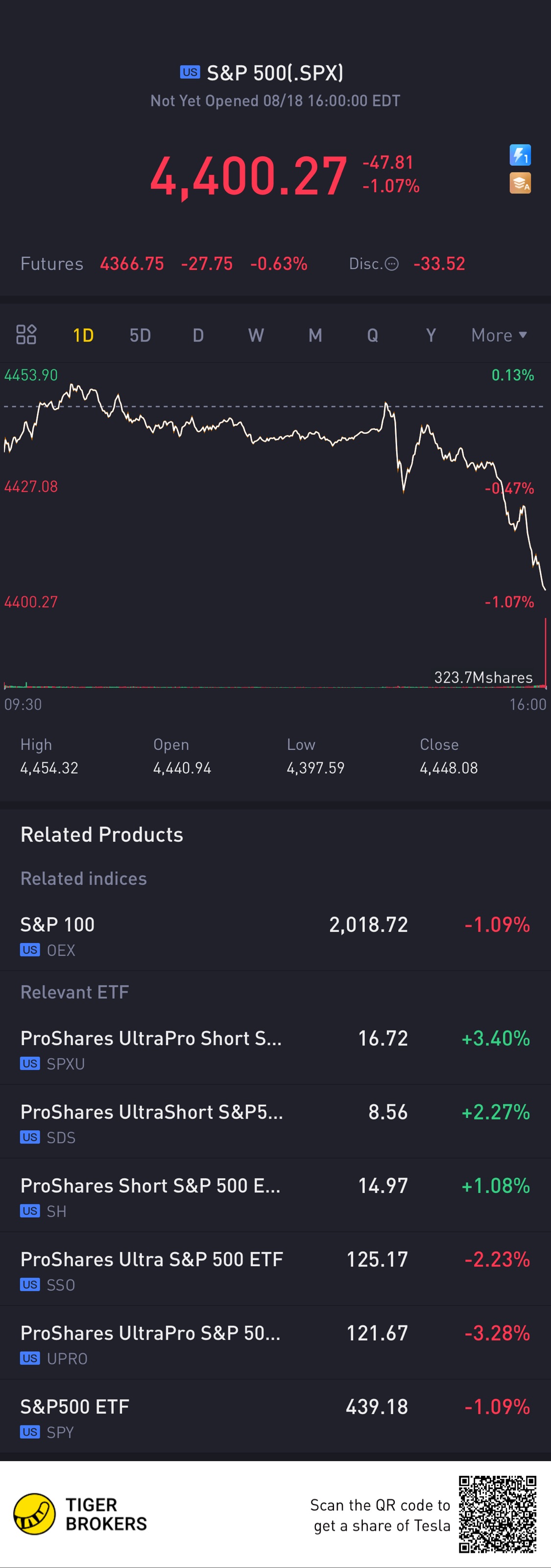Expand the More timeframe dropdown
This screenshot has height=1568, width=551.
499,335
